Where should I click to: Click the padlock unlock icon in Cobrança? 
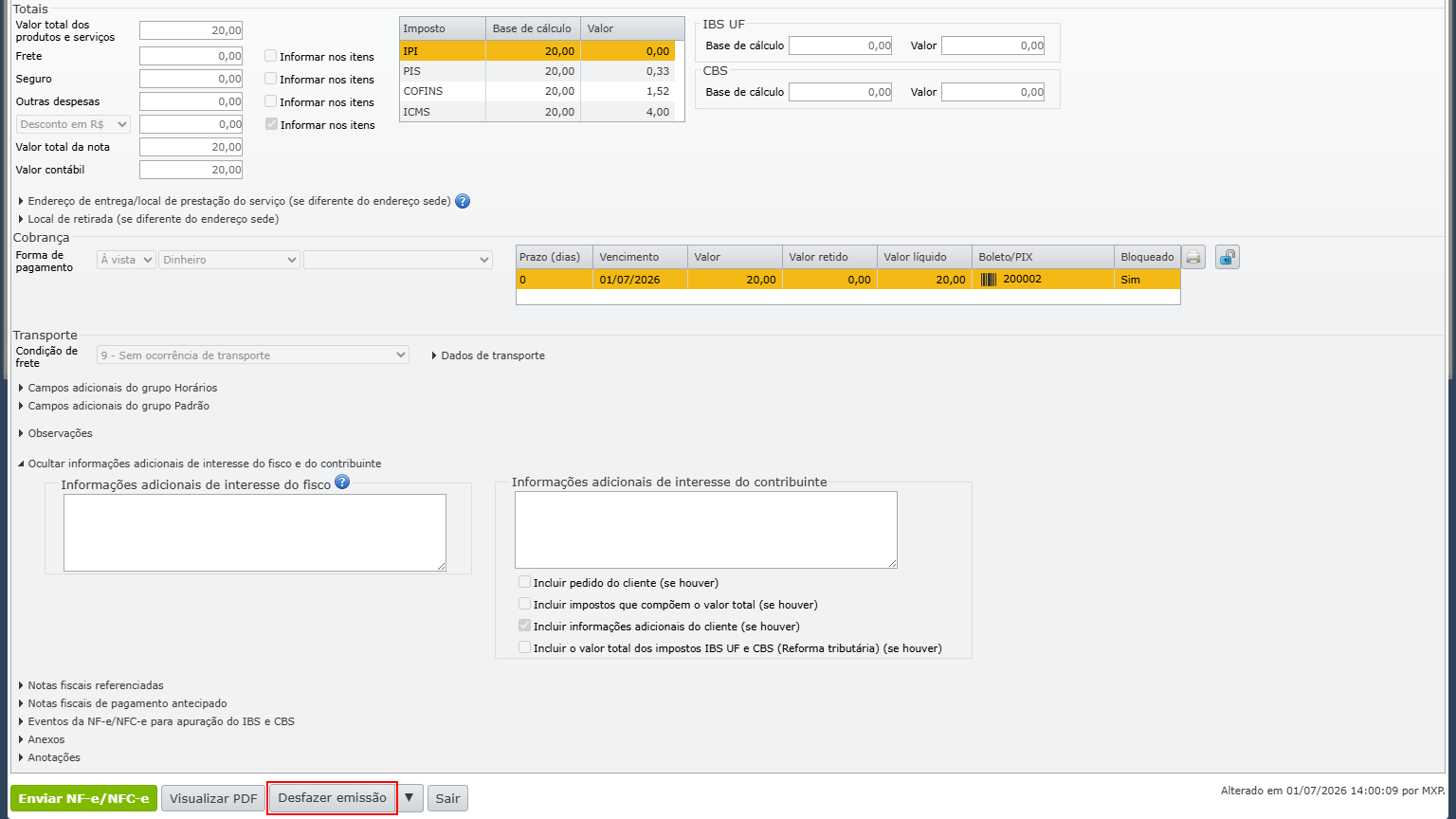1228,257
